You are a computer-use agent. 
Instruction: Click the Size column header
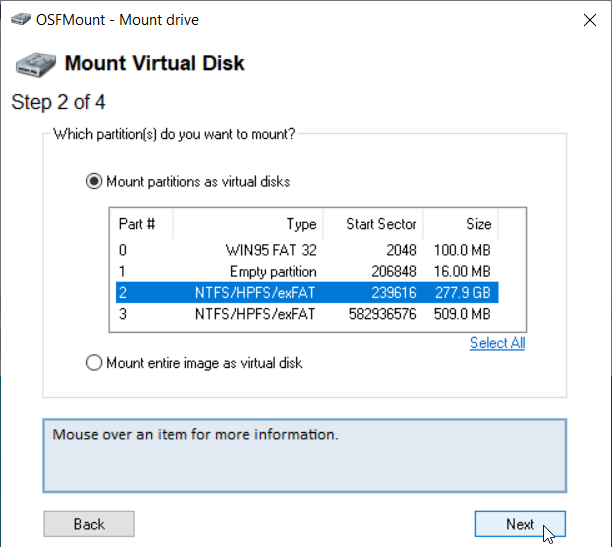(x=460, y=224)
